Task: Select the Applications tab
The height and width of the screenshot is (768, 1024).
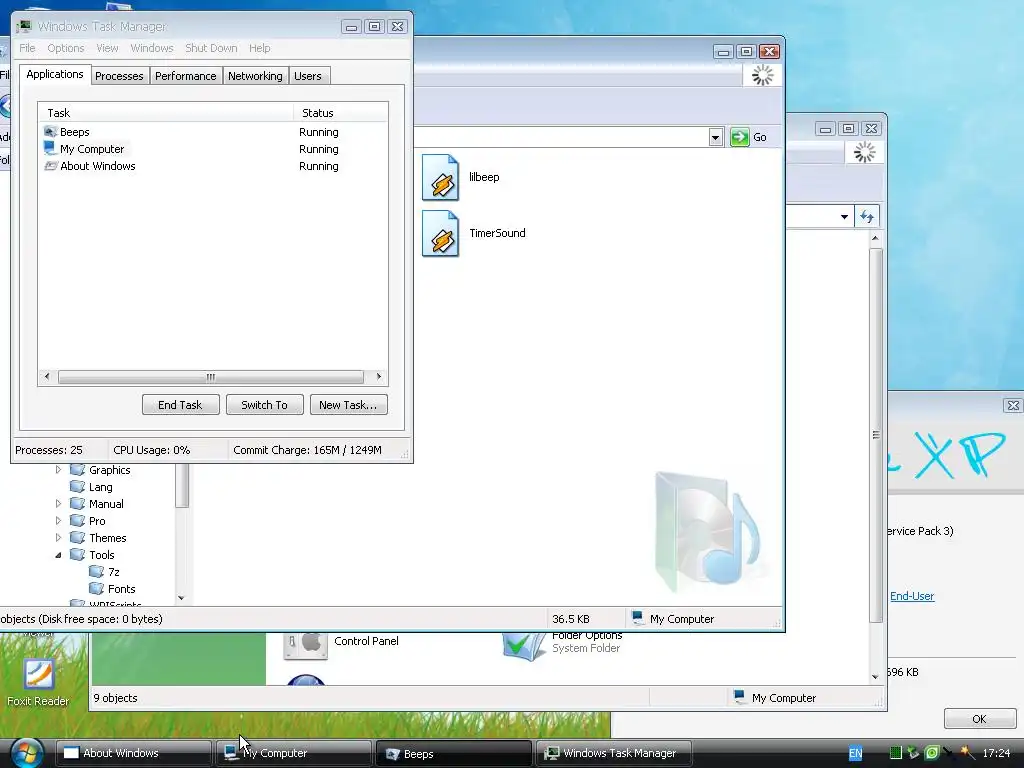Action: pos(55,74)
